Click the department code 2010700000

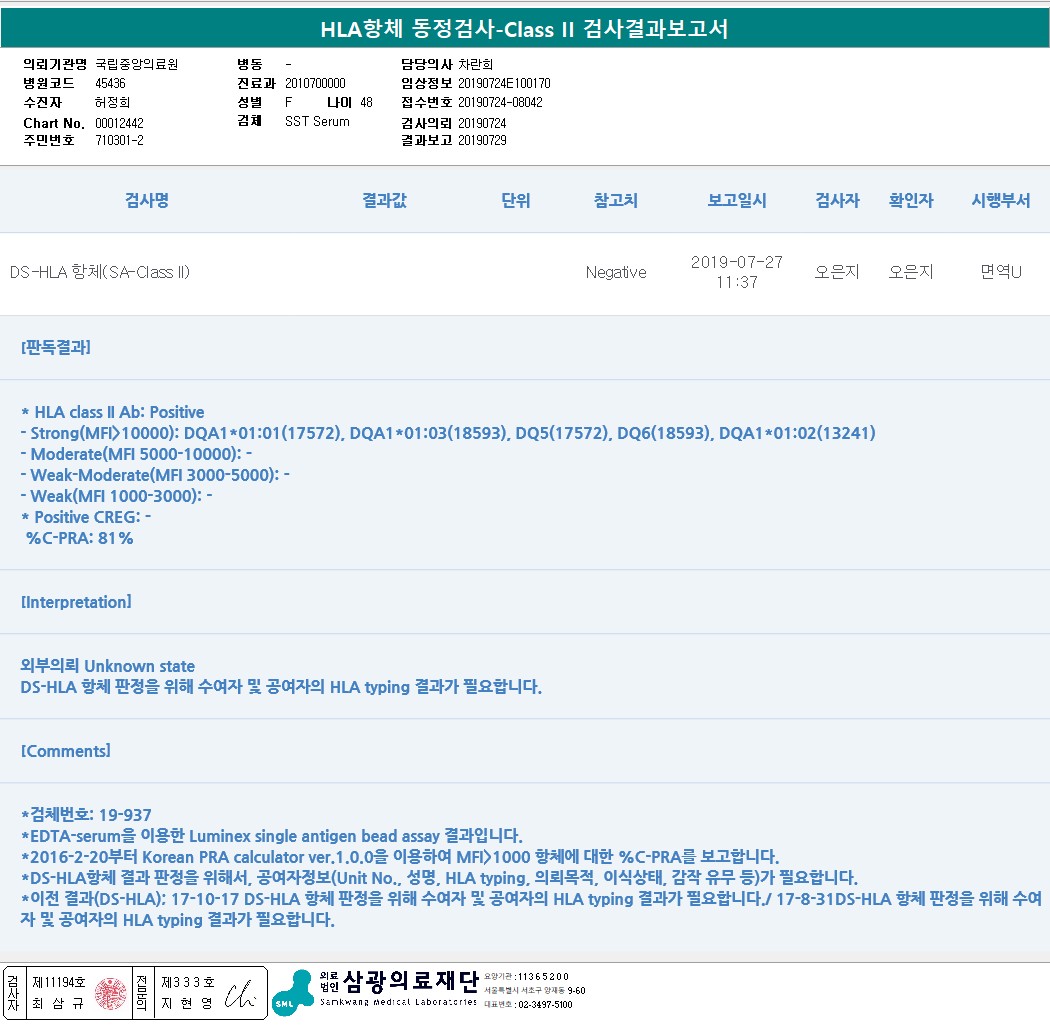315,83
